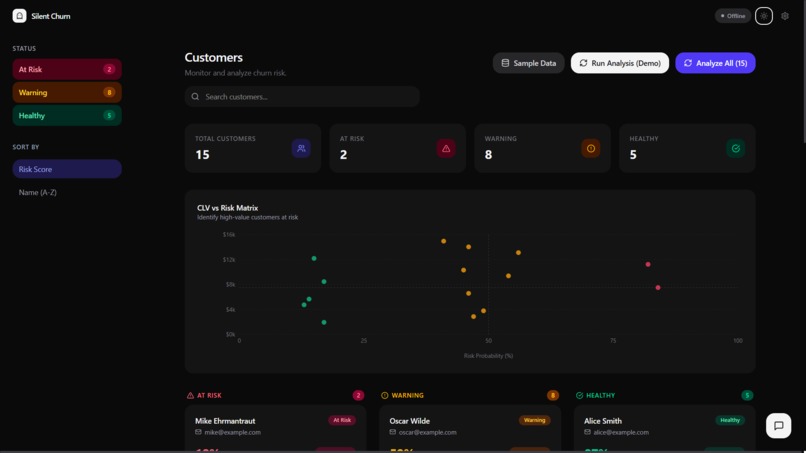Click the At Risk column count badge 2

358,395
